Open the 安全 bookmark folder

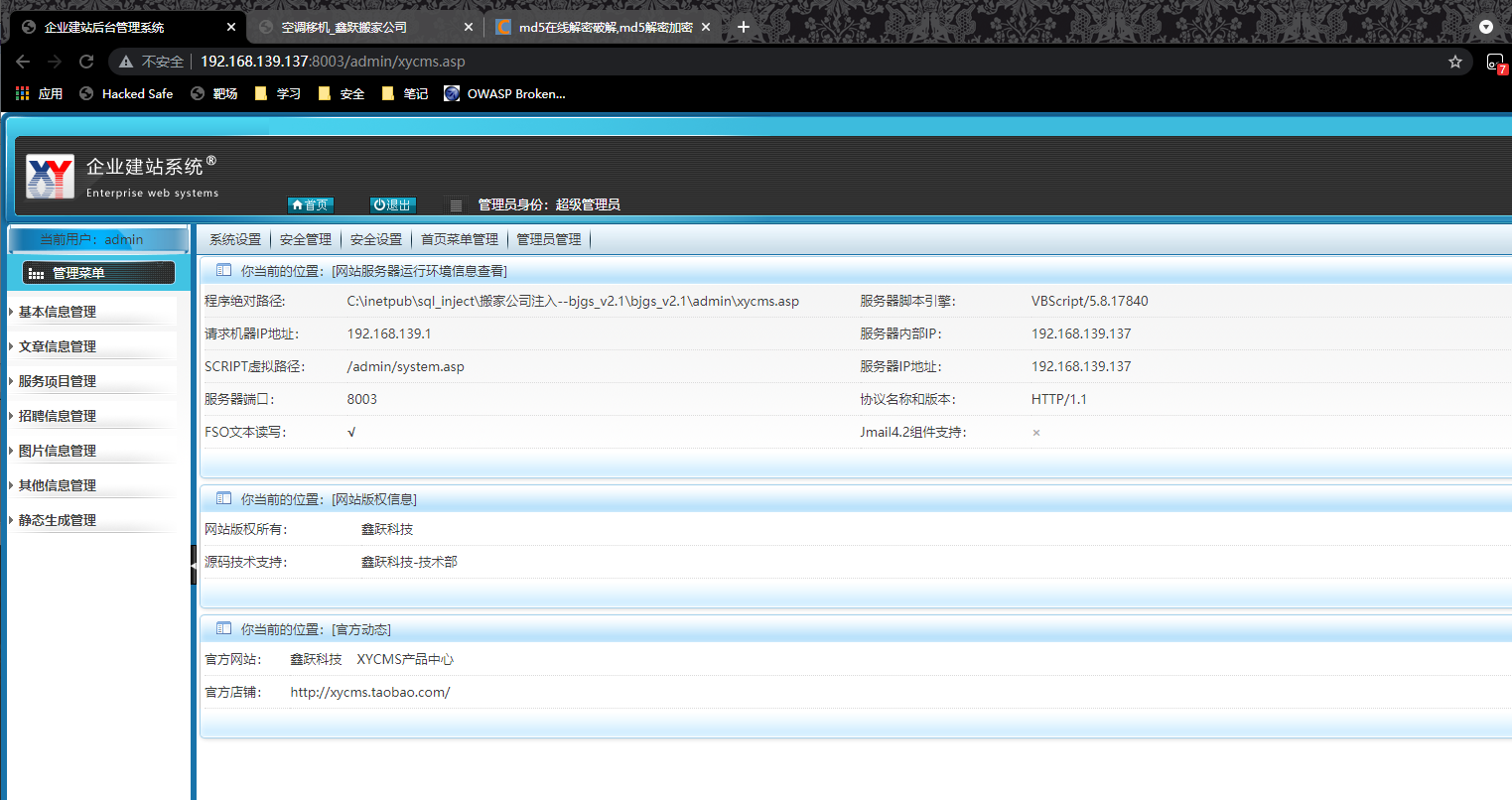coord(342,93)
